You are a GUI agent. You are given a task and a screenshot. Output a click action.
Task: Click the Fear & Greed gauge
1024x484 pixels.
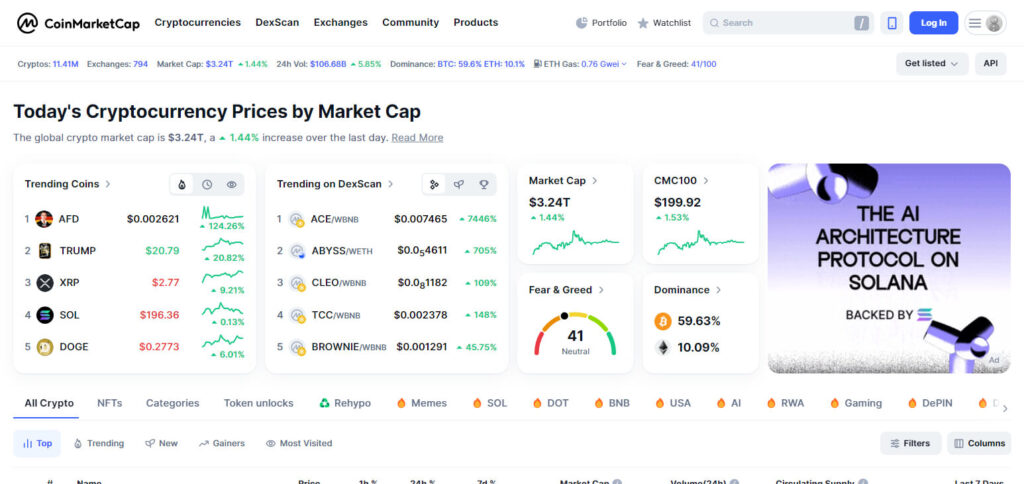pyautogui.click(x=575, y=333)
